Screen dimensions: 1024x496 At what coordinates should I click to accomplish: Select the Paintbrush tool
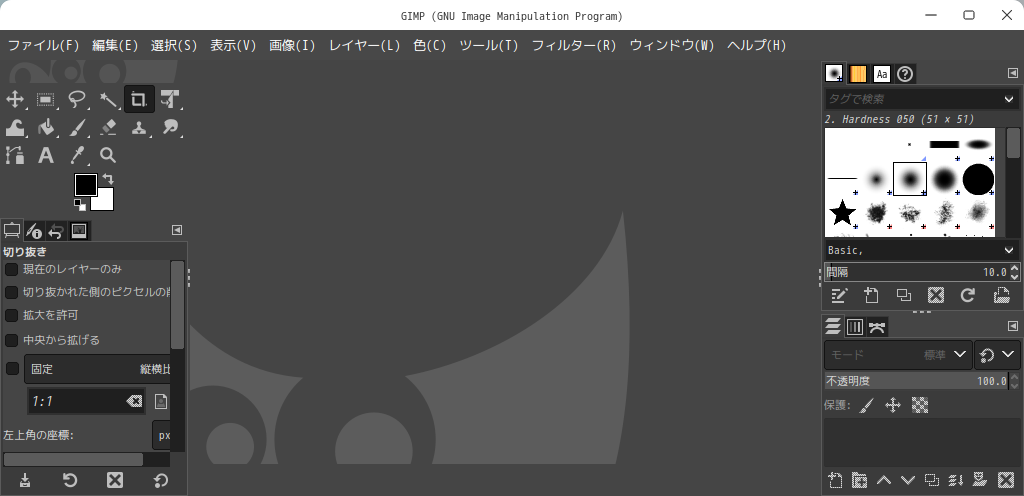point(77,127)
